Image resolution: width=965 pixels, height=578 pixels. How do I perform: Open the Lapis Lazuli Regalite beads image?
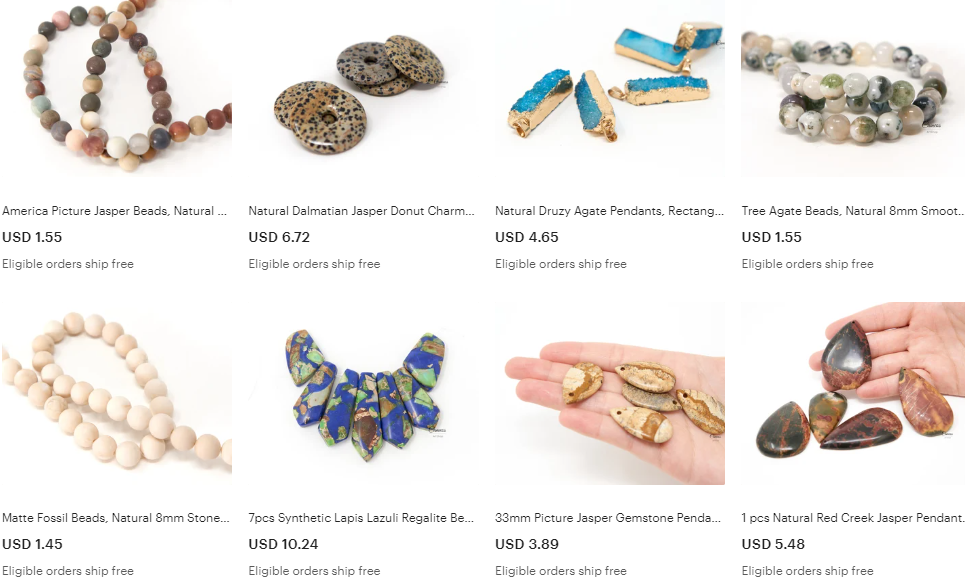(363, 393)
